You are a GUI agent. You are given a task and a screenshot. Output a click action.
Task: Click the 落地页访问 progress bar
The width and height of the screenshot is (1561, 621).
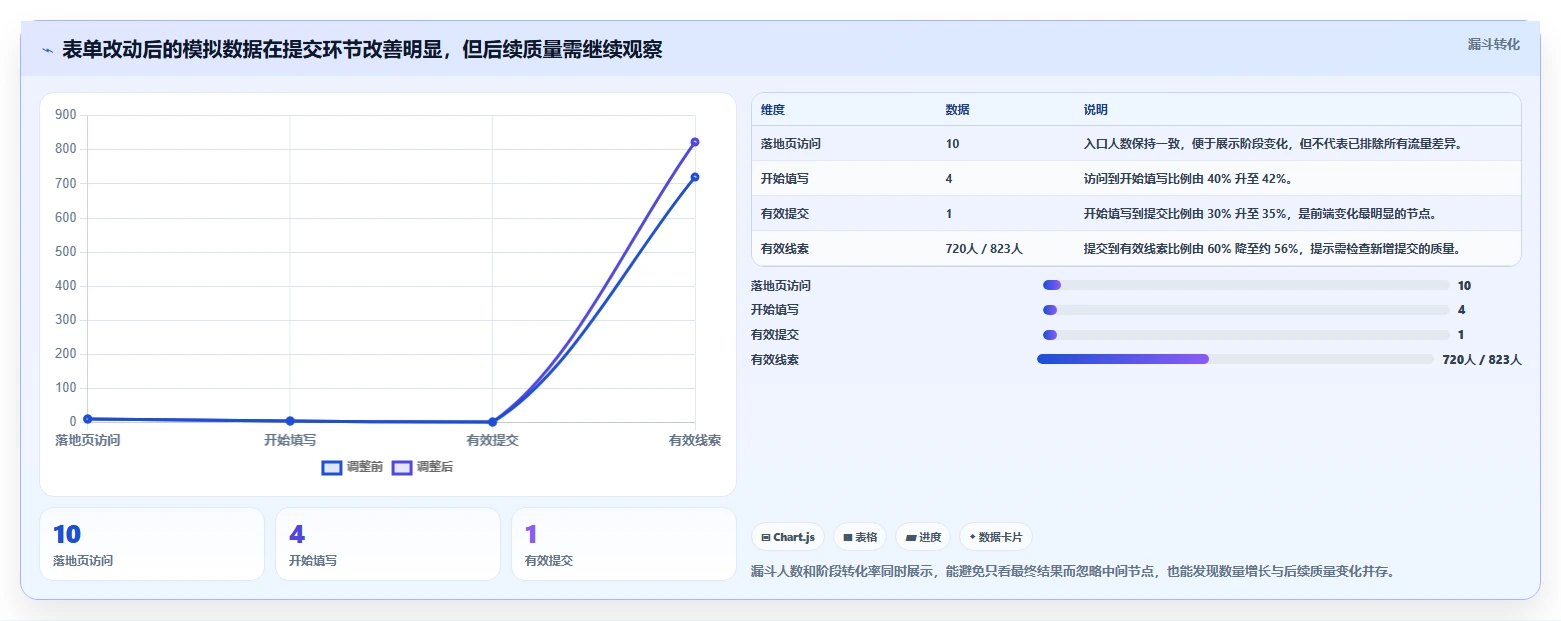point(1245,286)
